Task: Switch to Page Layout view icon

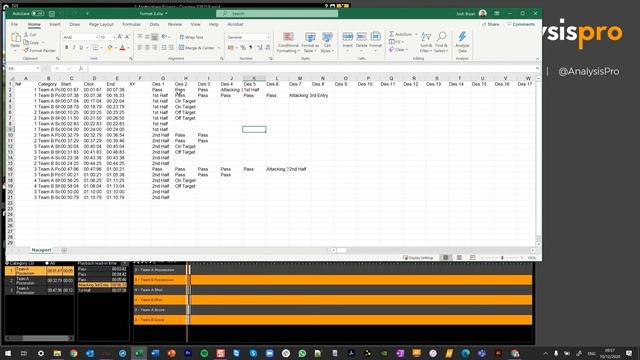Action: [459, 258]
